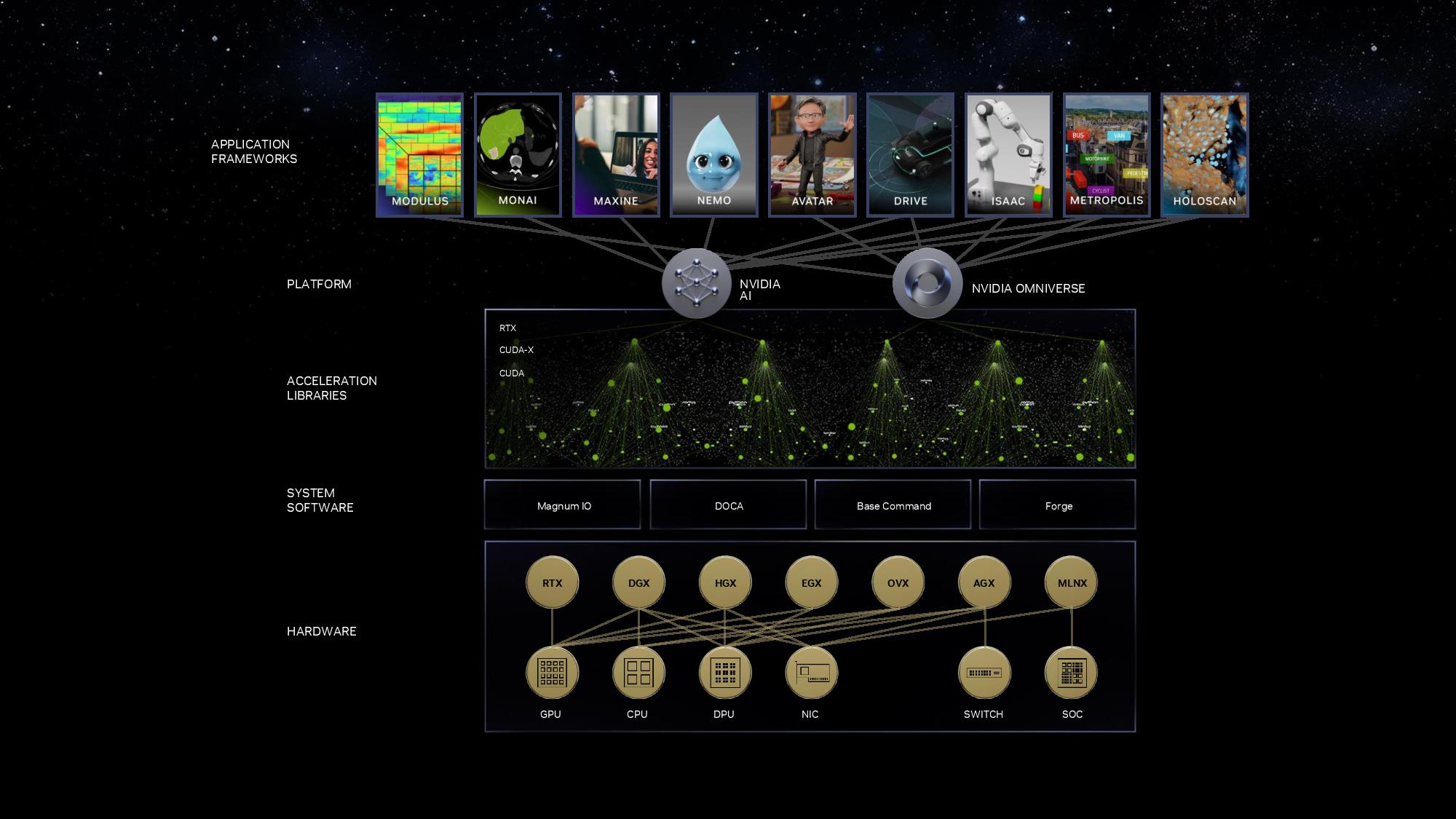
Task: Click the ISAAC robotics framework icon
Action: (x=1007, y=153)
